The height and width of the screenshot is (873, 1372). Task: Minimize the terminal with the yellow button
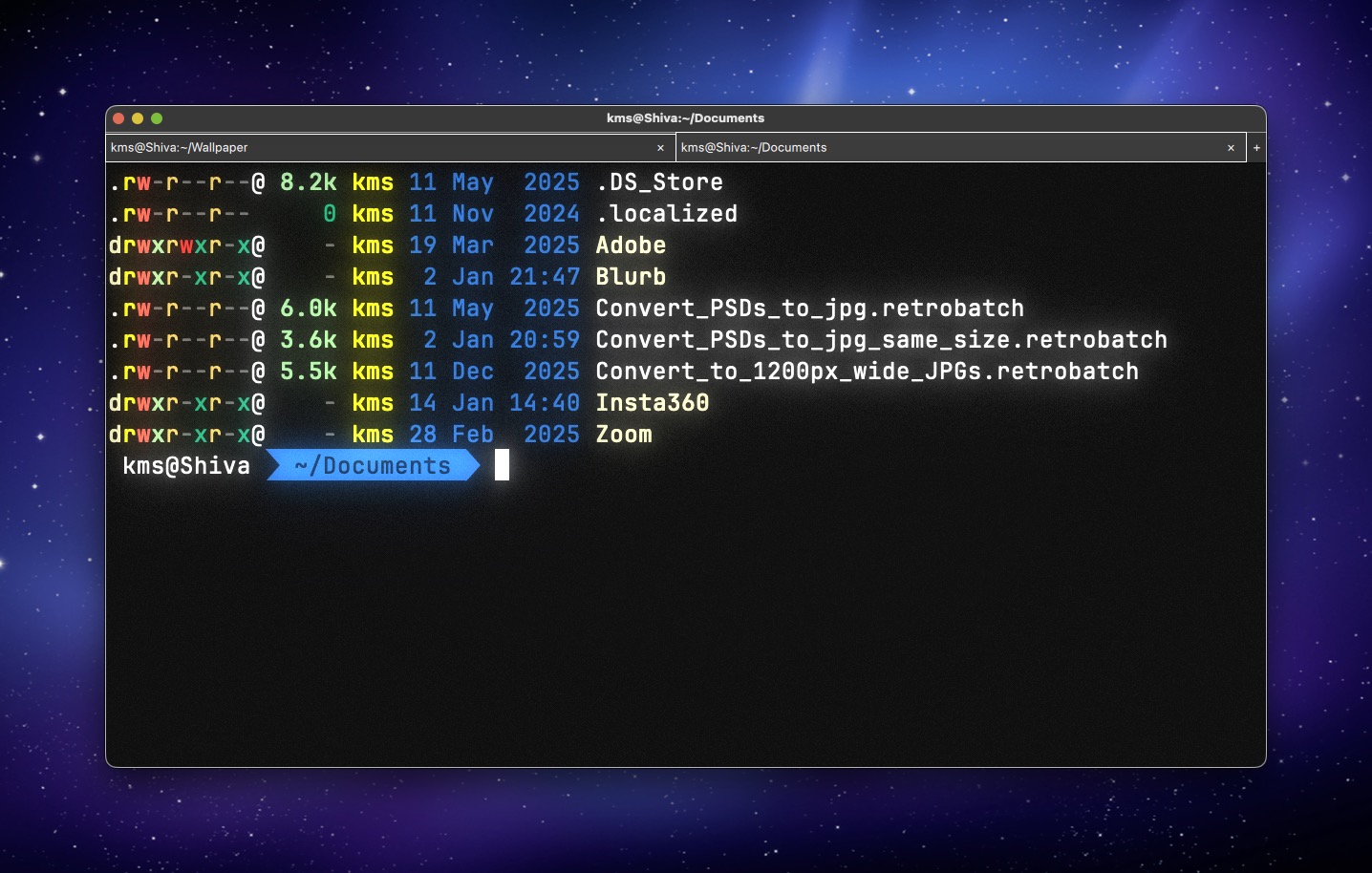(138, 118)
